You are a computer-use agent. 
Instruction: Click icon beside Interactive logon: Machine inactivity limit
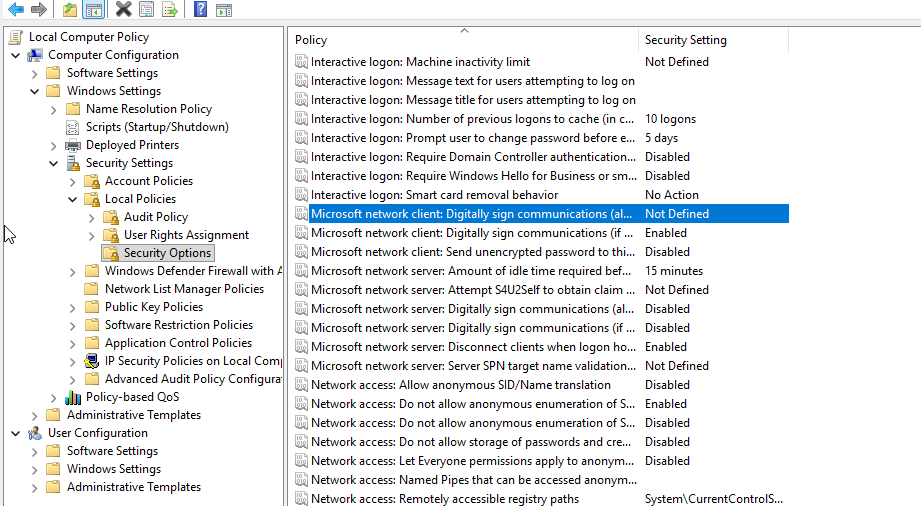click(x=301, y=62)
